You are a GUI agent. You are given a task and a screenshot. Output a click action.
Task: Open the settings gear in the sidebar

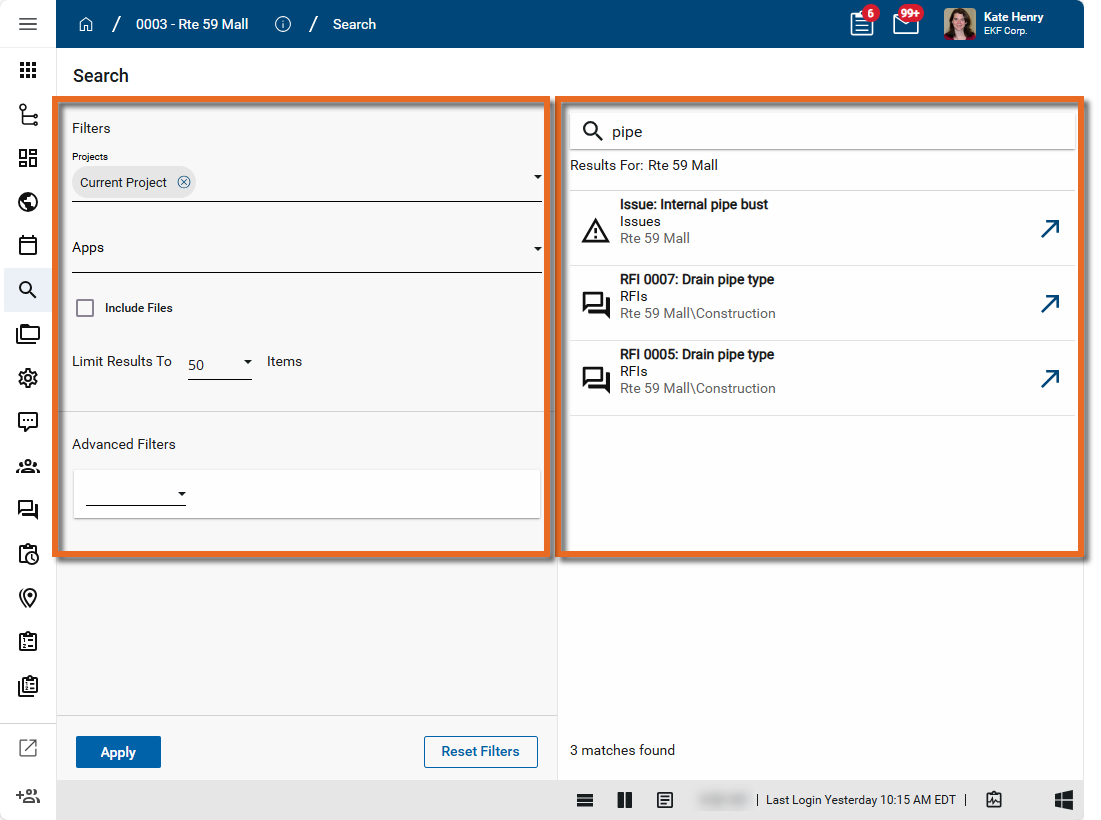[x=28, y=377]
